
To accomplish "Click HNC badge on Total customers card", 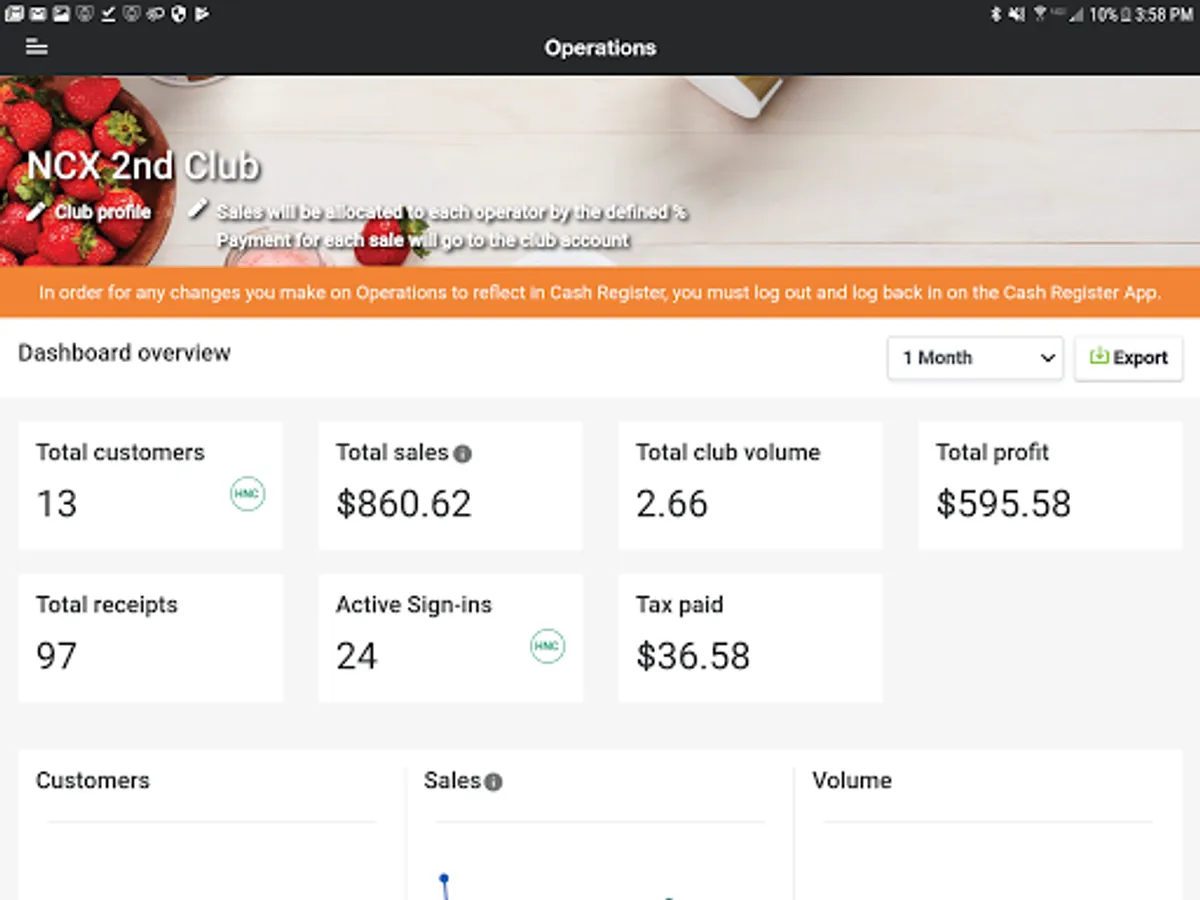I will click(x=247, y=494).
